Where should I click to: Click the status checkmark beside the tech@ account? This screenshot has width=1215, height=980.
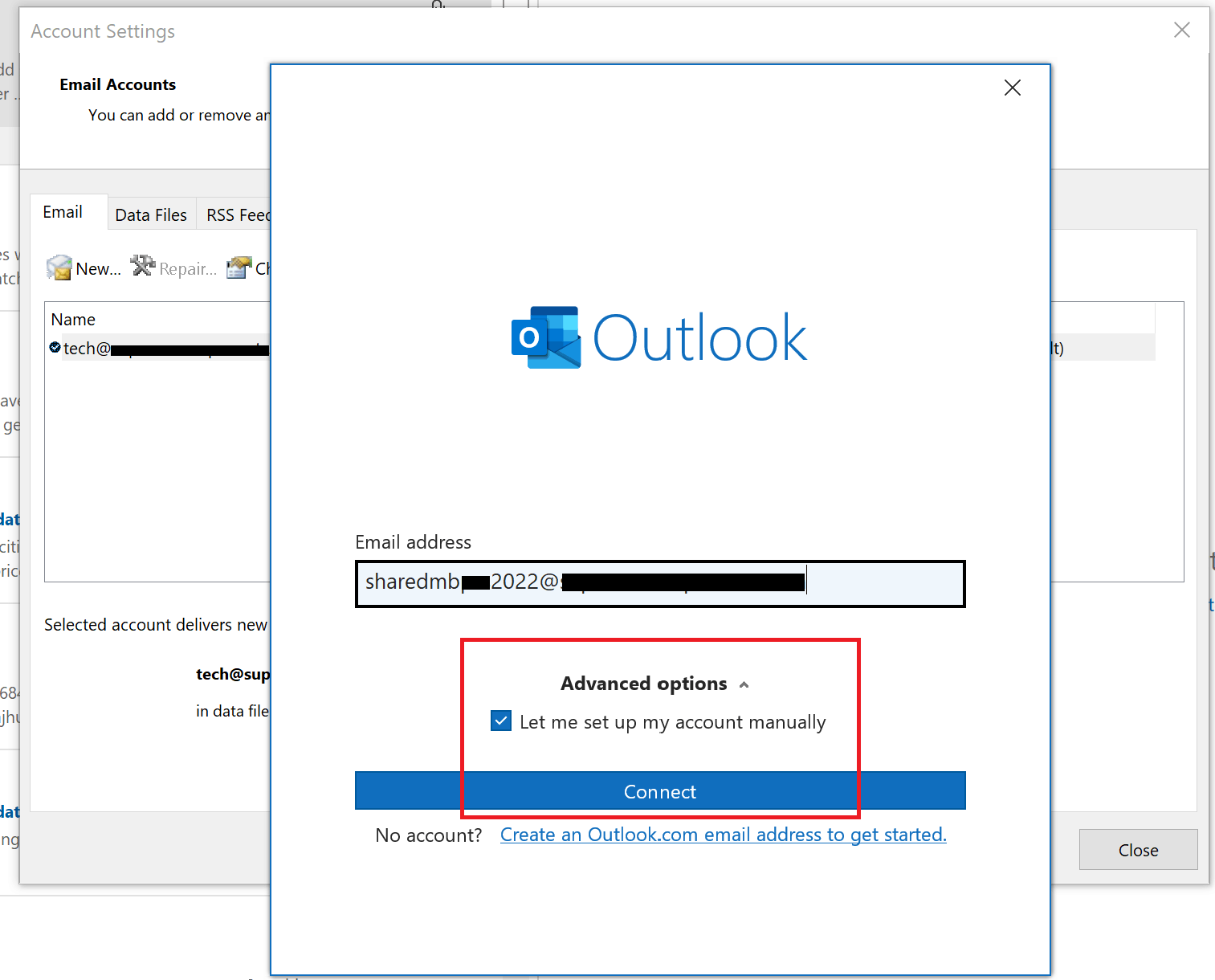55,347
